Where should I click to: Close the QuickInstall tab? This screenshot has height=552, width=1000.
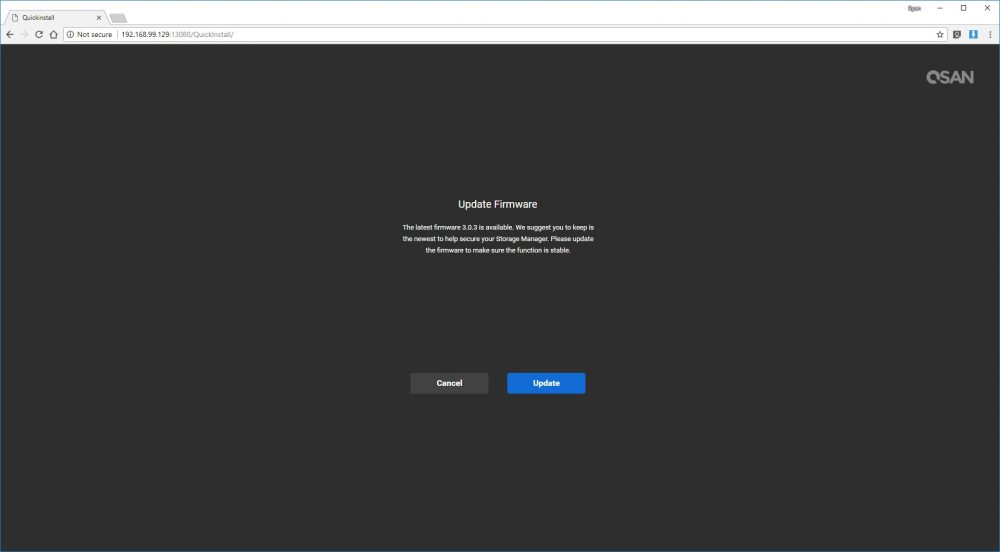click(x=99, y=18)
